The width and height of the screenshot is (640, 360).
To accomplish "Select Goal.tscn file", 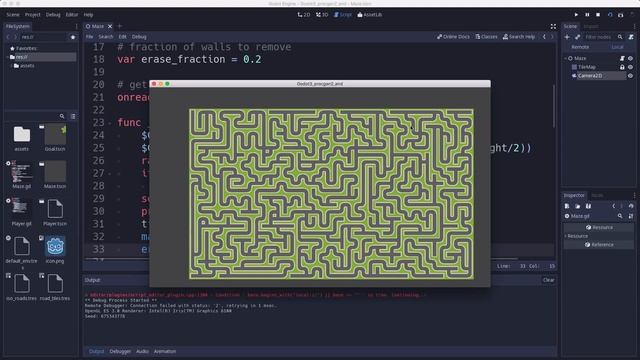I will [55, 138].
